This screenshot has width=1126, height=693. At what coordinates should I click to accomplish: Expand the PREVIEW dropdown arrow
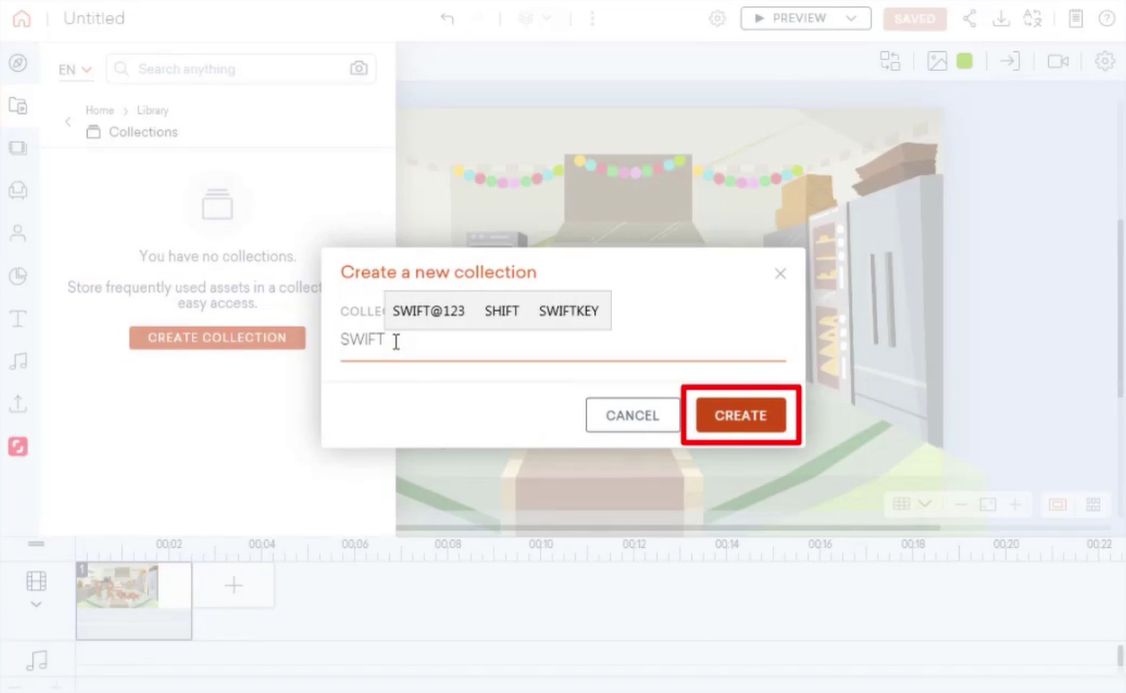click(851, 19)
